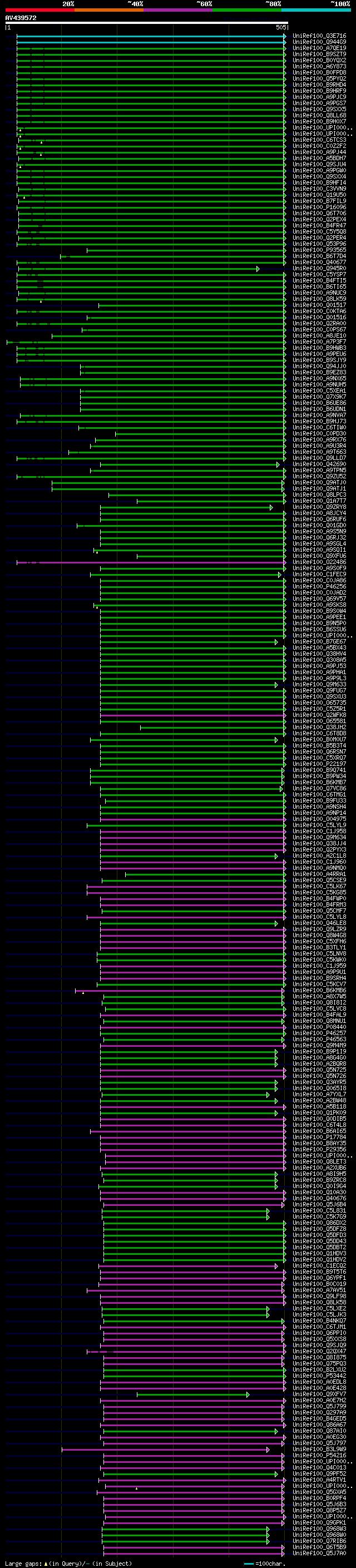Click the hit label UniRef100_Q944G9
The width and height of the screenshot is (356, 1568).
pos(319,42)
